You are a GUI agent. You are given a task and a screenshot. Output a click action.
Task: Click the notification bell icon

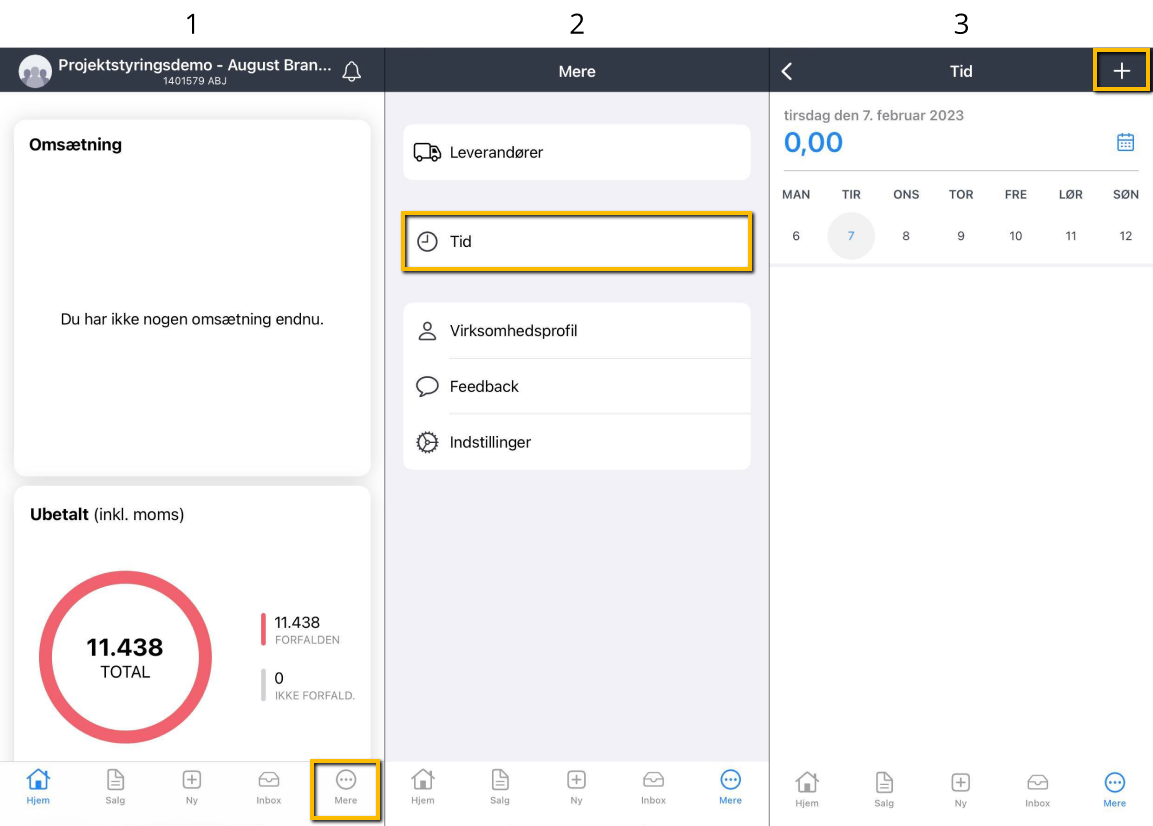tap(351, 71)
